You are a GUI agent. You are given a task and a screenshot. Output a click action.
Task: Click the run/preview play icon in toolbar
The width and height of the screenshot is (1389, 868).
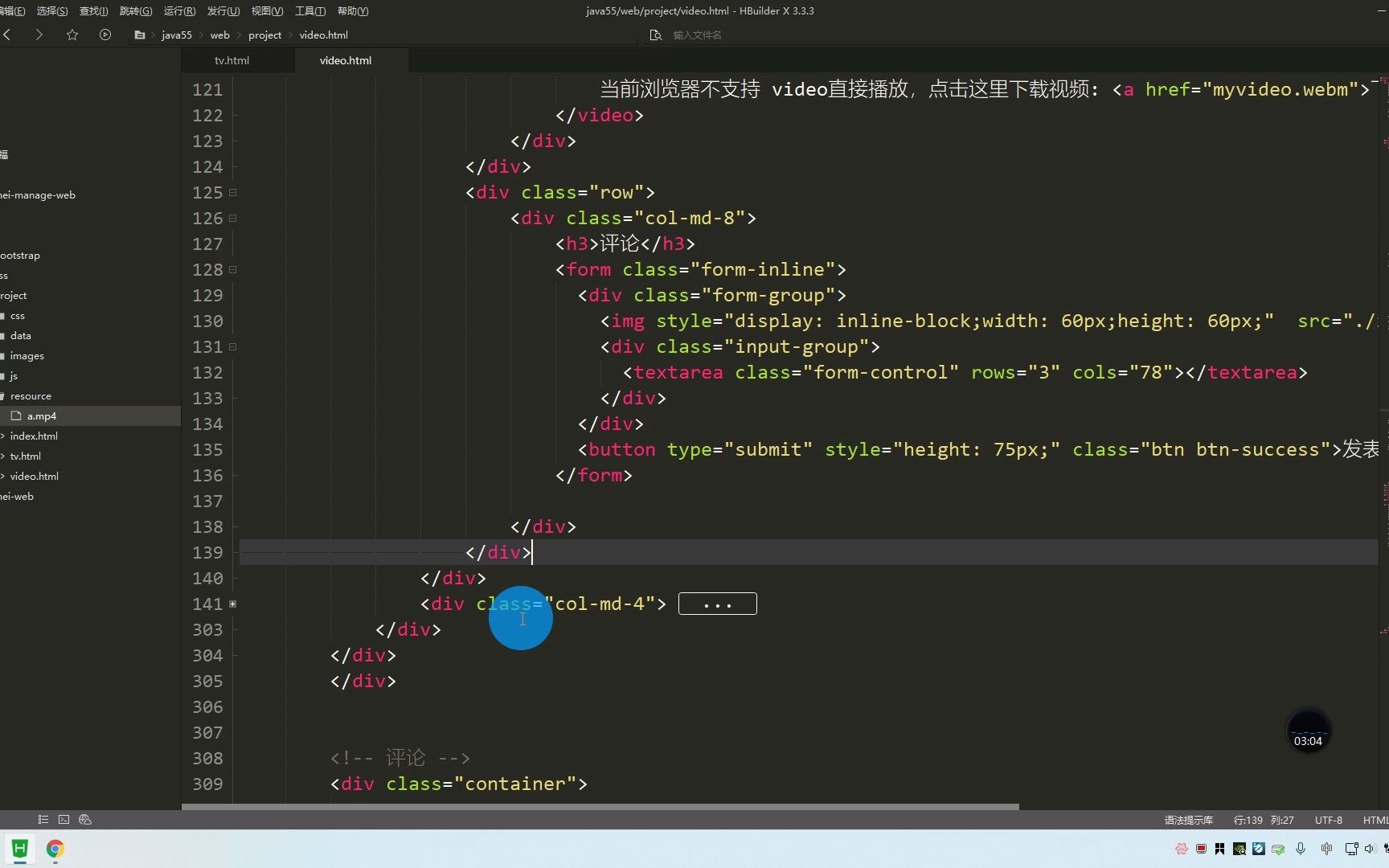pos(105,35)
